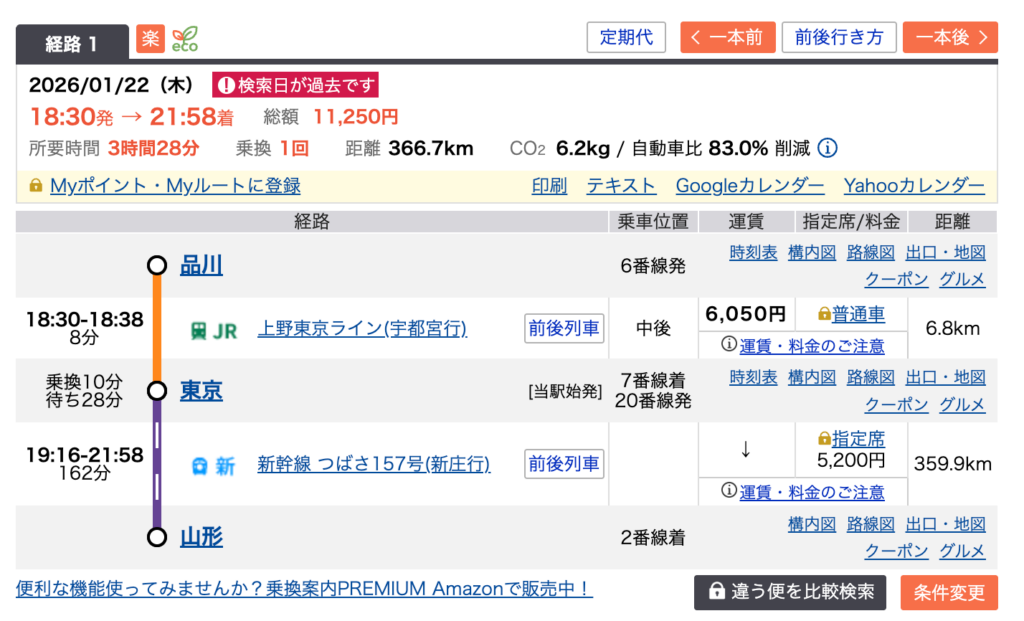Open 時刻表 for 品川 station
The image size is (1024, 621).
tap(753, 252)
